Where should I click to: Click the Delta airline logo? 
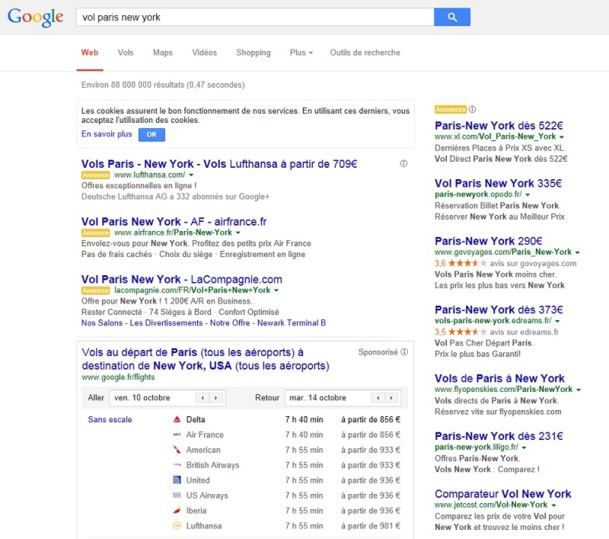click(x=176, y=419)
